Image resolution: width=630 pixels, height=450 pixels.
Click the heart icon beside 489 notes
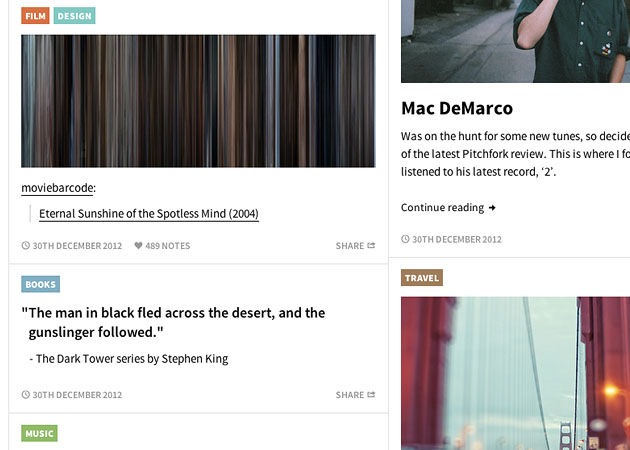(138, 246)
